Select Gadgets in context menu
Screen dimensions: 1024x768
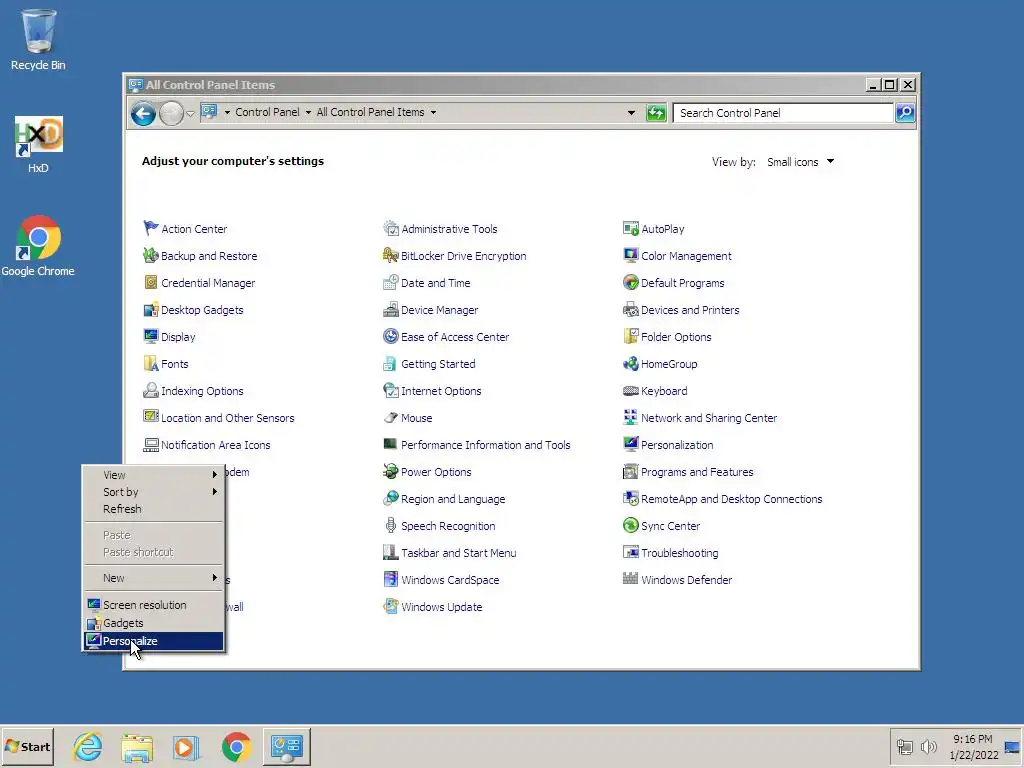coord(153,623)
